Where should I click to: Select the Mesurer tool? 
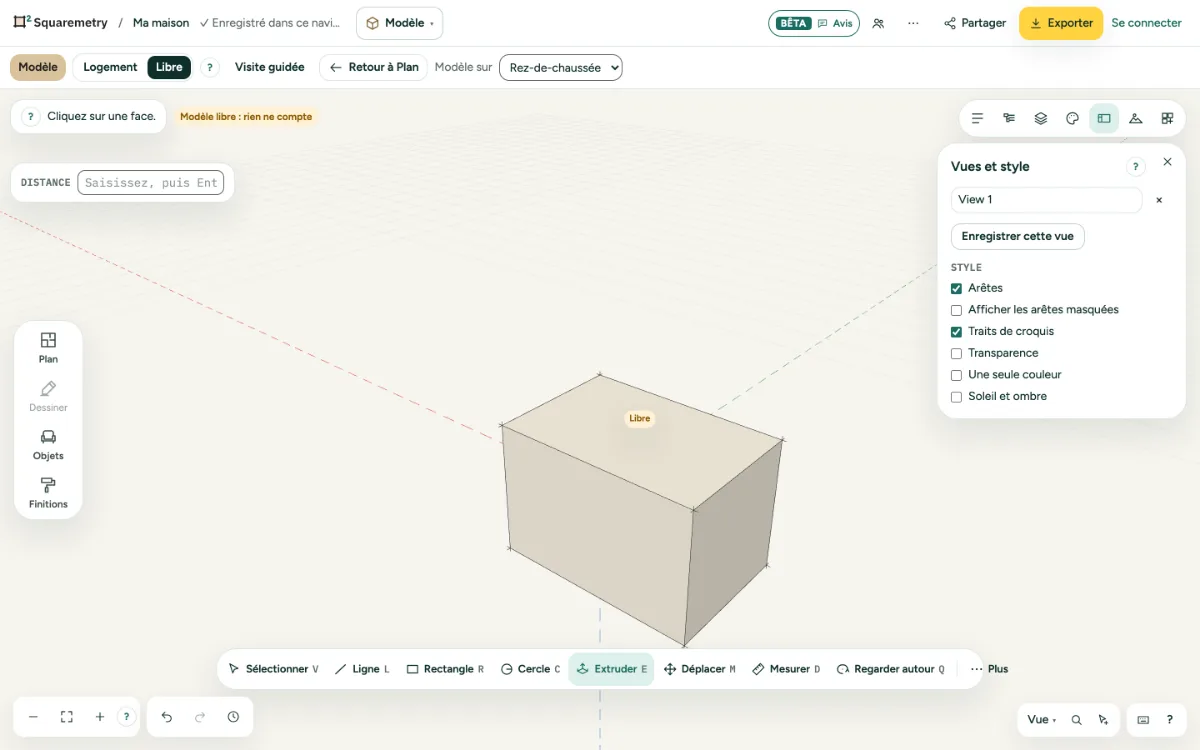click(786, 669)
